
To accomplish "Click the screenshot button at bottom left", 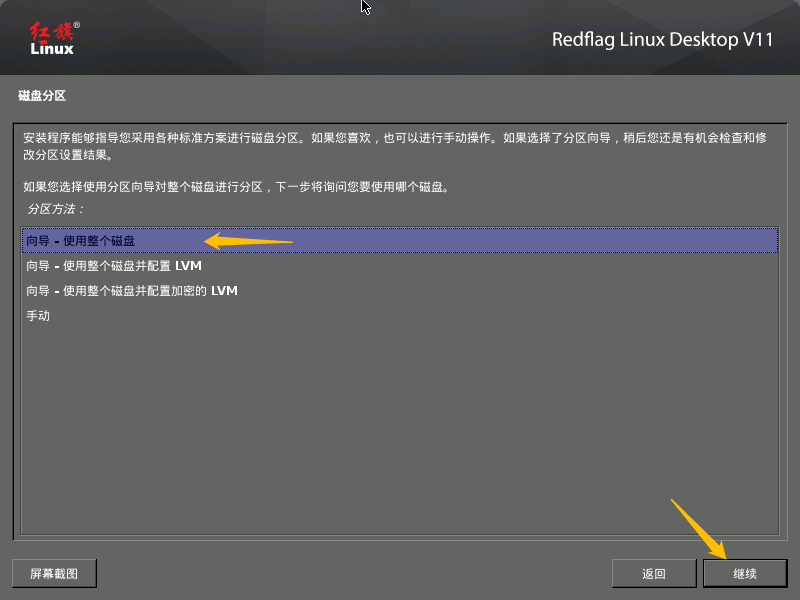I will pos(53,573).
